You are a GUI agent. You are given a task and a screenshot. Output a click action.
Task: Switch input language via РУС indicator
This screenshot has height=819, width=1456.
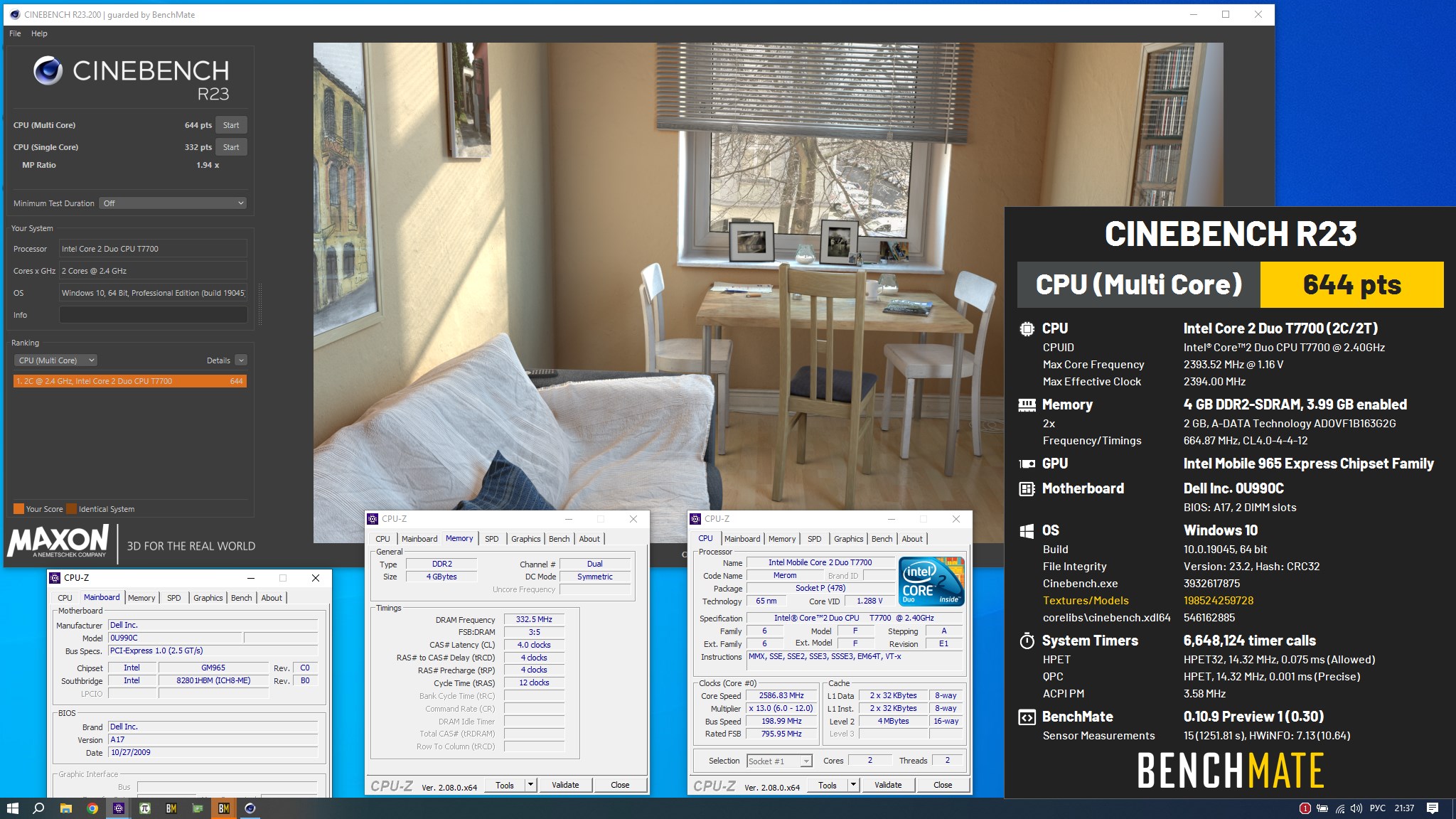(x=1377, y=808)
